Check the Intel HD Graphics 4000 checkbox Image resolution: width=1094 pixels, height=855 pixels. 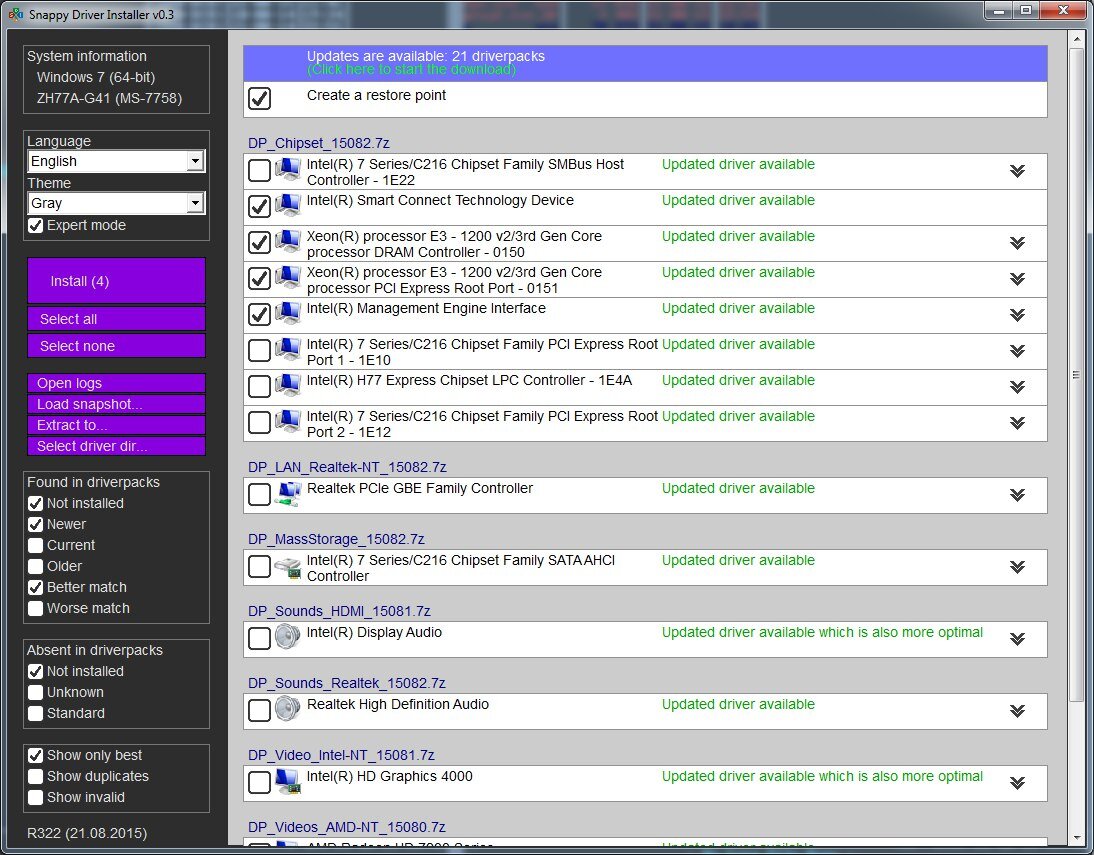click(260, 782)
